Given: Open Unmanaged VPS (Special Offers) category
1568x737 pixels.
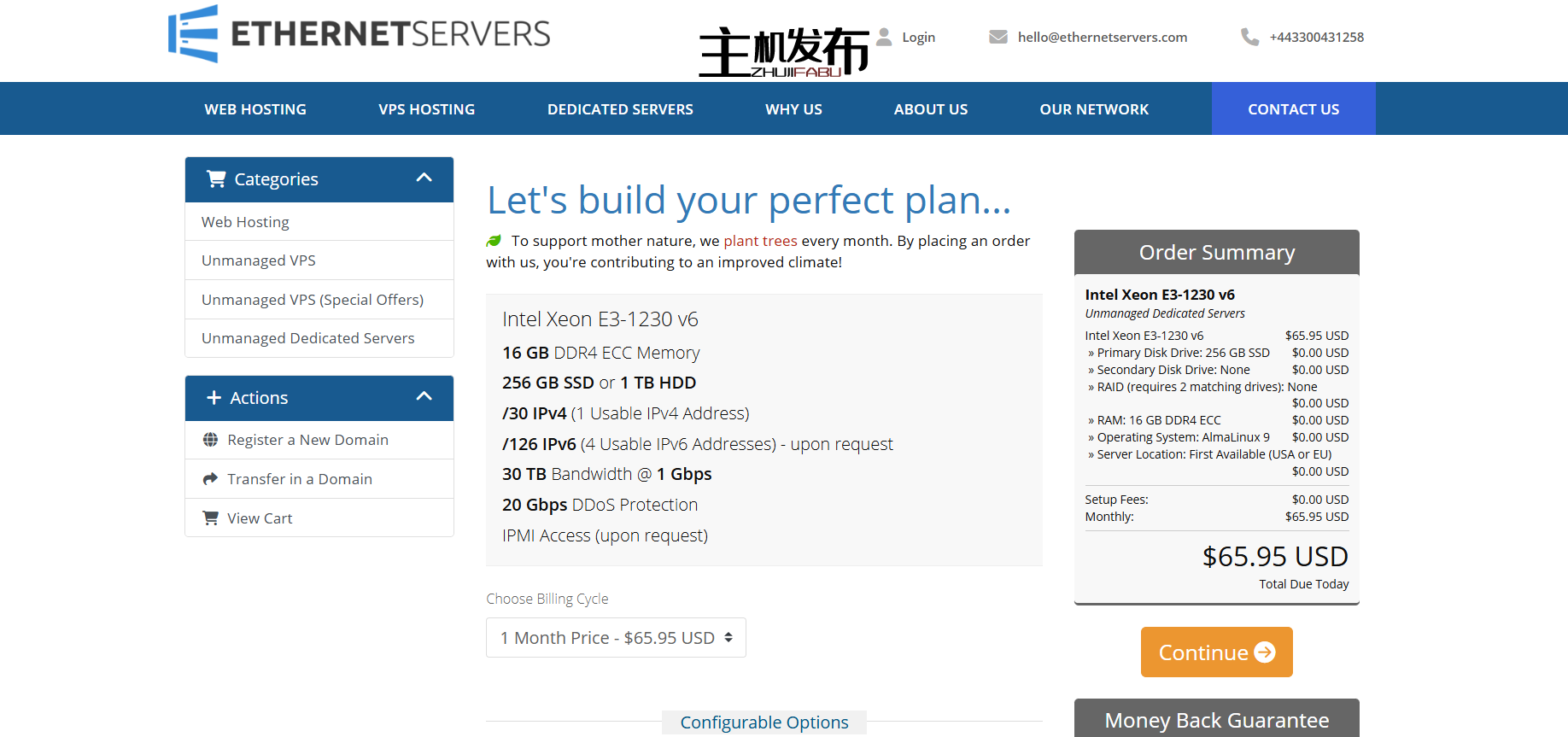Looking at the screenshot, I should click(313, 300).
